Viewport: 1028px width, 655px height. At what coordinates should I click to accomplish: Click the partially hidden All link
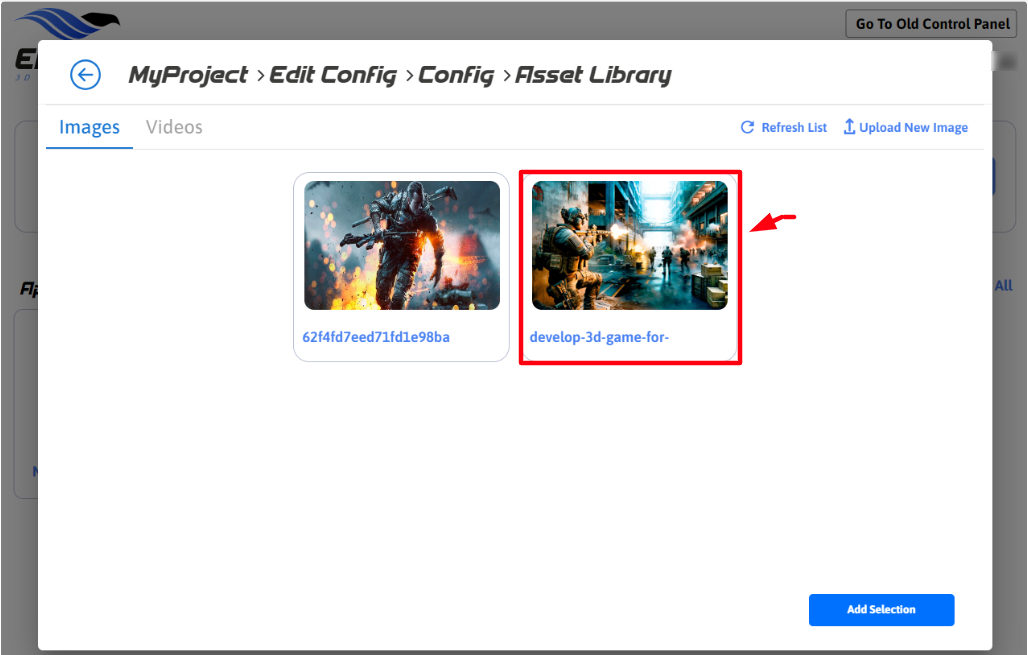tap(1004, 286)
